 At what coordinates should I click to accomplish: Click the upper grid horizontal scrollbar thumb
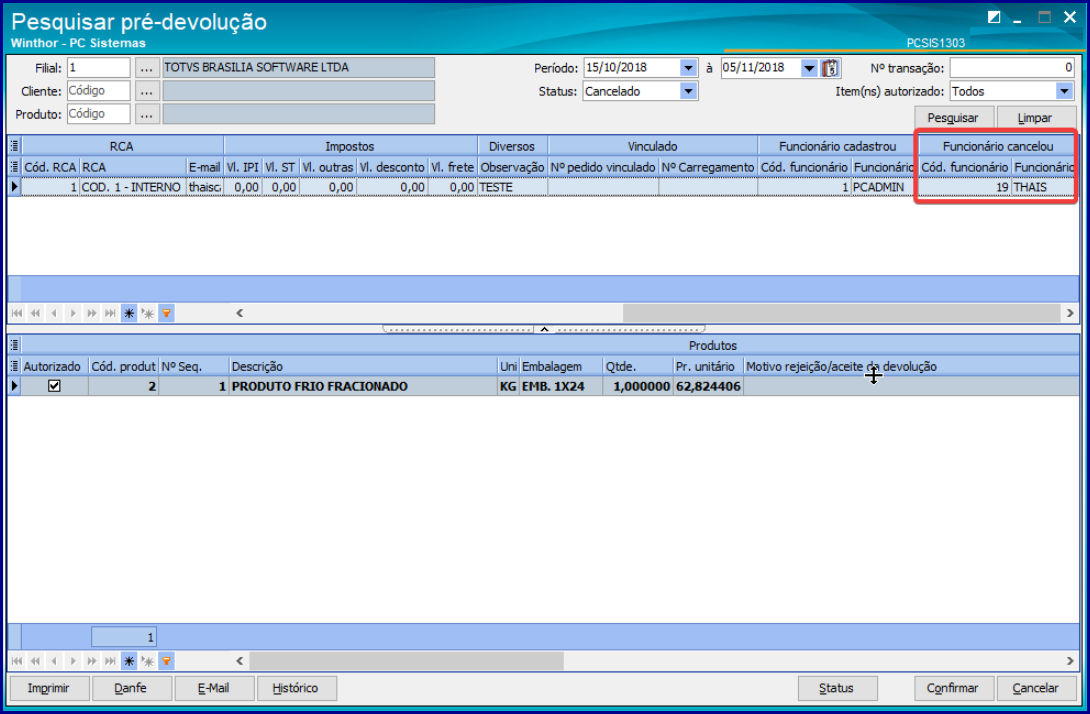[x=840, y=314]
